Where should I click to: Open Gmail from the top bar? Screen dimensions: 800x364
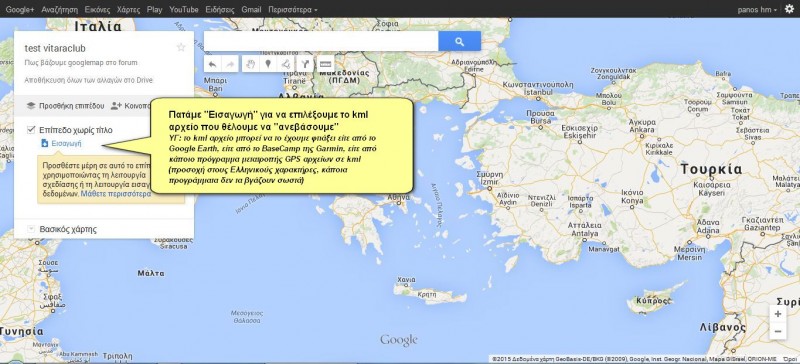[251, 10]
